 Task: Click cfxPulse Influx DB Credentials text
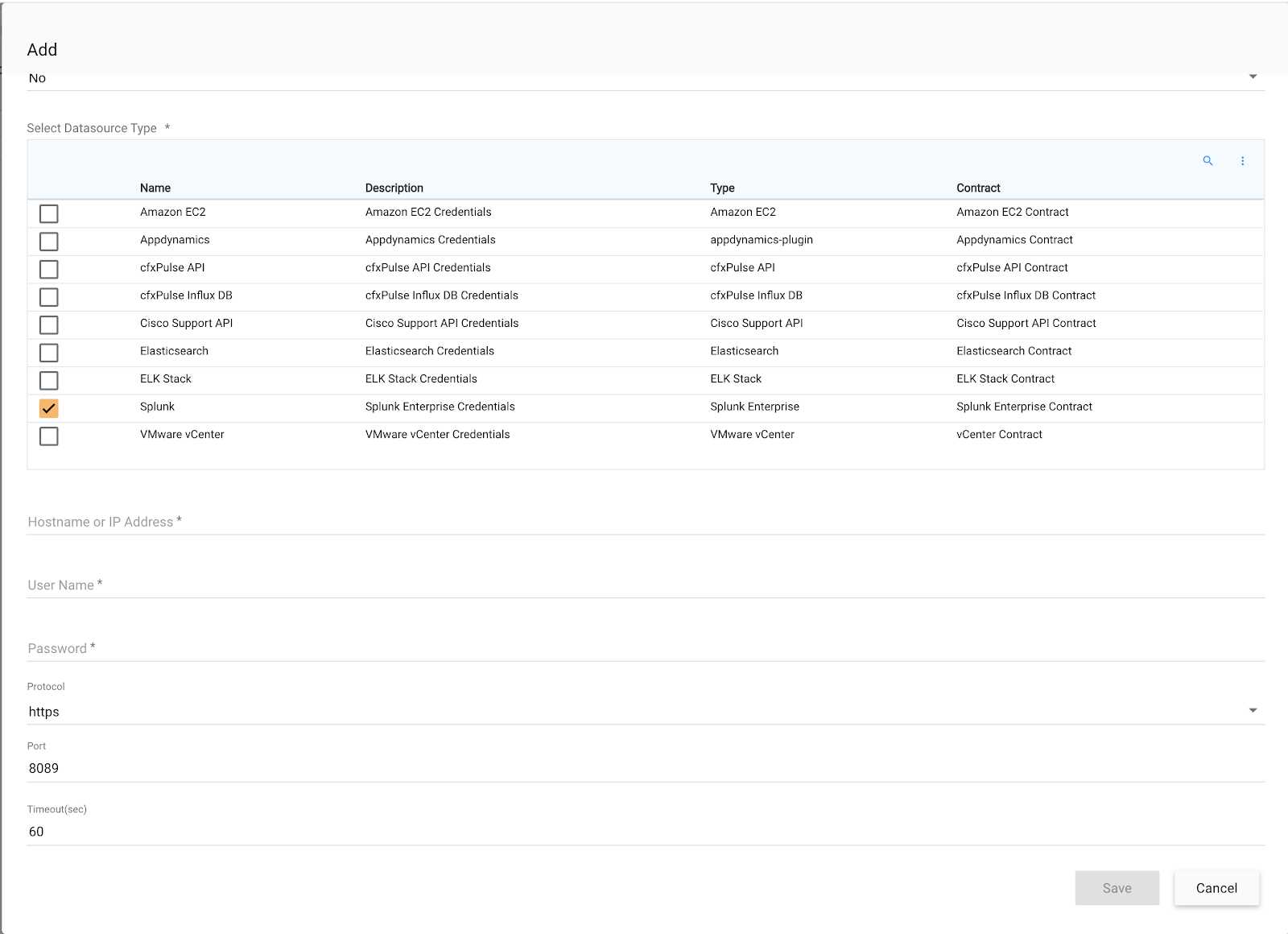coord(442,295)
